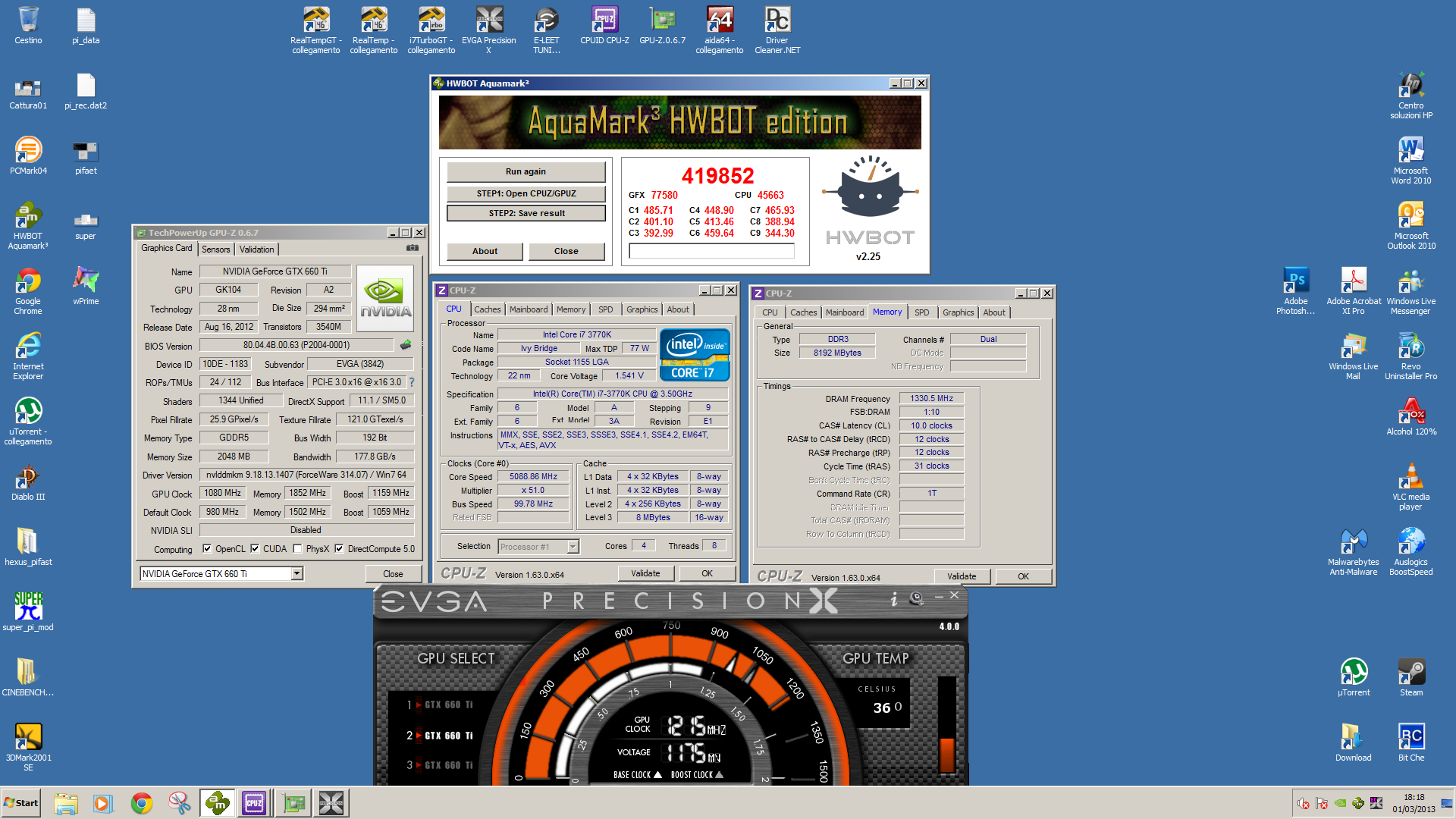Click BOOST CLOCK toggle in Precision
The image size is (1456, 819).
pos(696,775)
